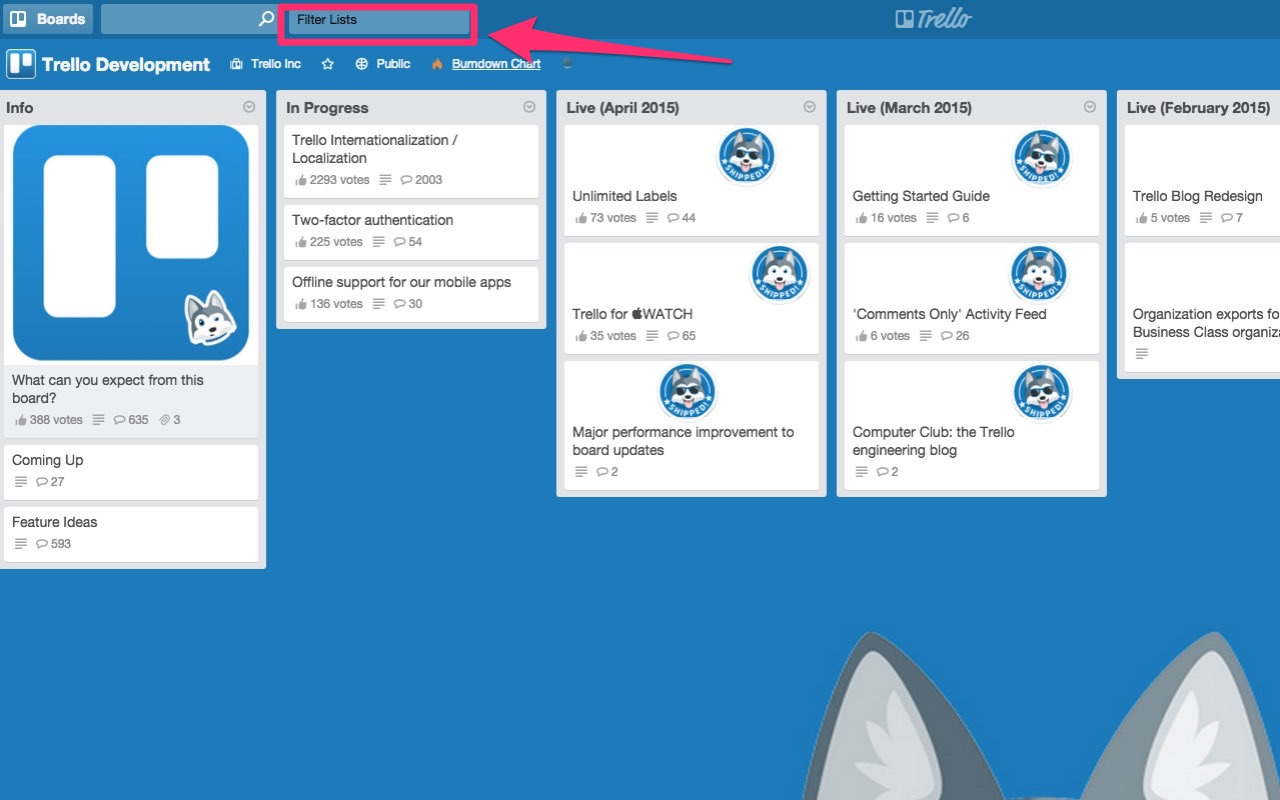
Task: Click the attachment paperclip icon showing 3
Action: click(x=164, y=420)
